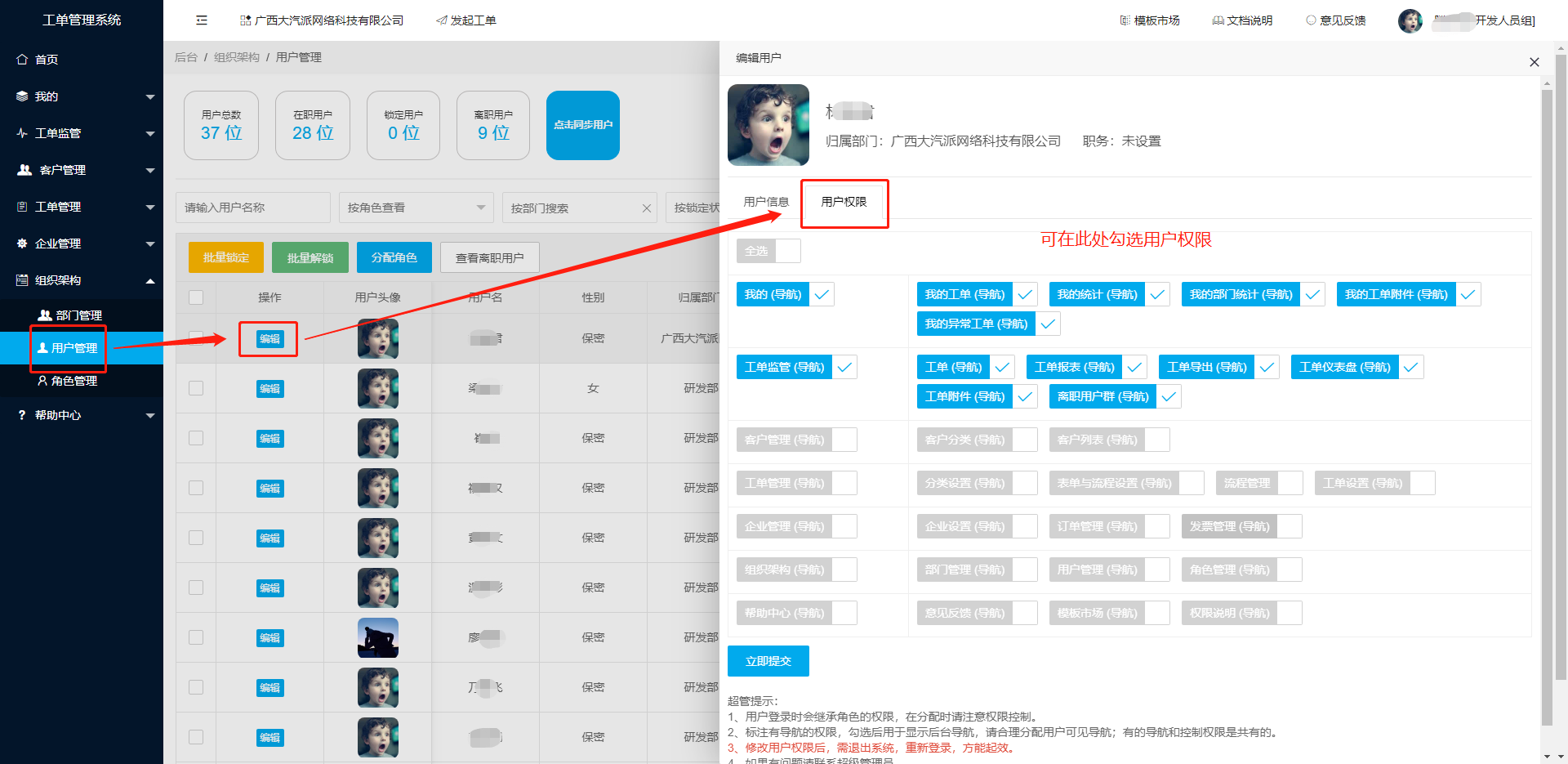Click the paper plane 发起工单 icon

(442, 20)
